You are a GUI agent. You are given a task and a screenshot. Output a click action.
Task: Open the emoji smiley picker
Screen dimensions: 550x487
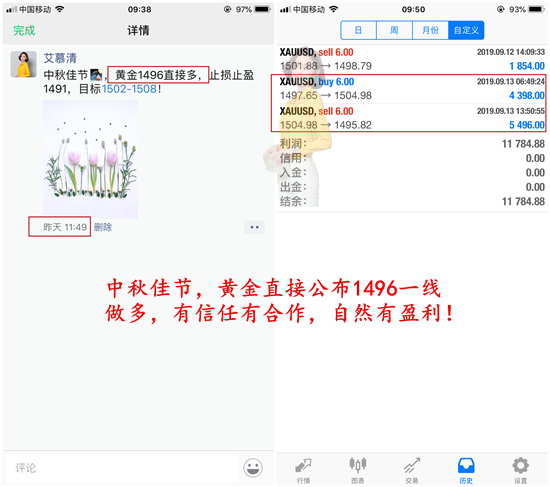coord(253,468)
